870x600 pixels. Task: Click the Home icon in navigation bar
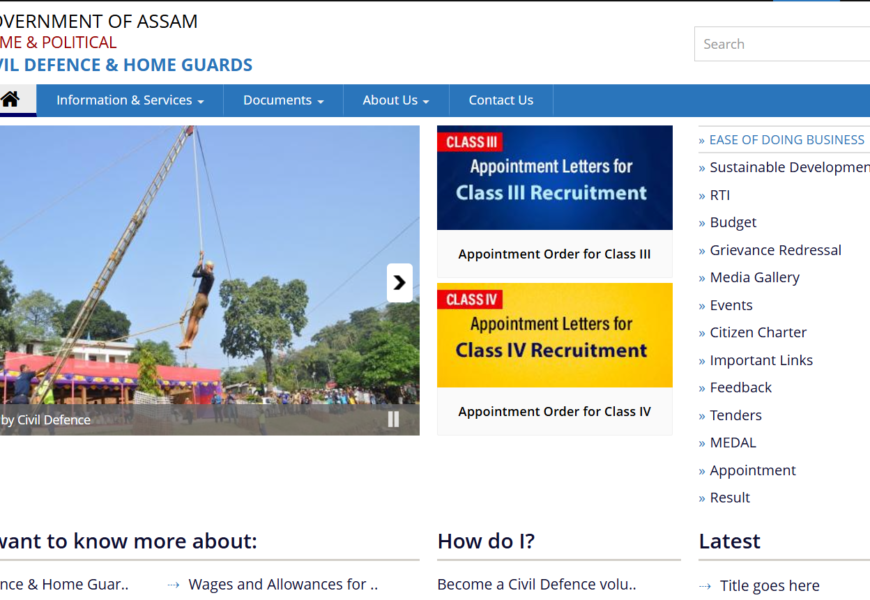click(11, 100)
